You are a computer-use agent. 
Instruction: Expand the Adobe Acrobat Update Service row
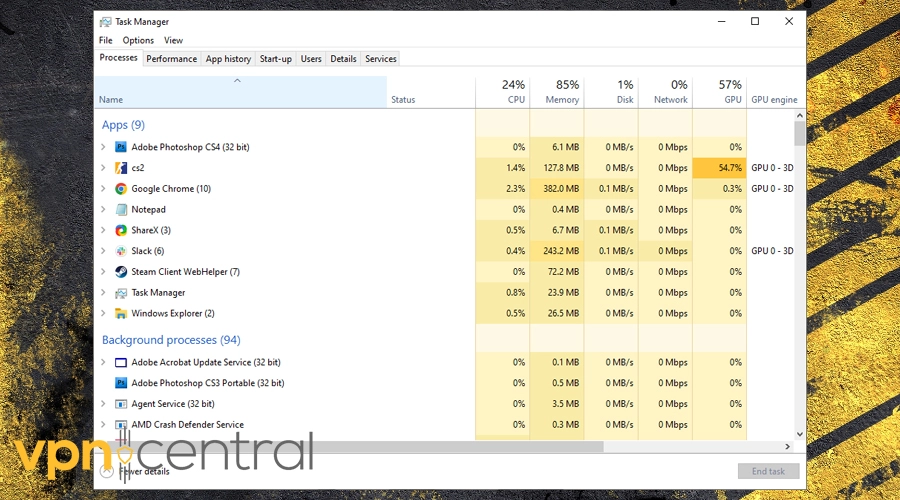click(x=103, y=362)
